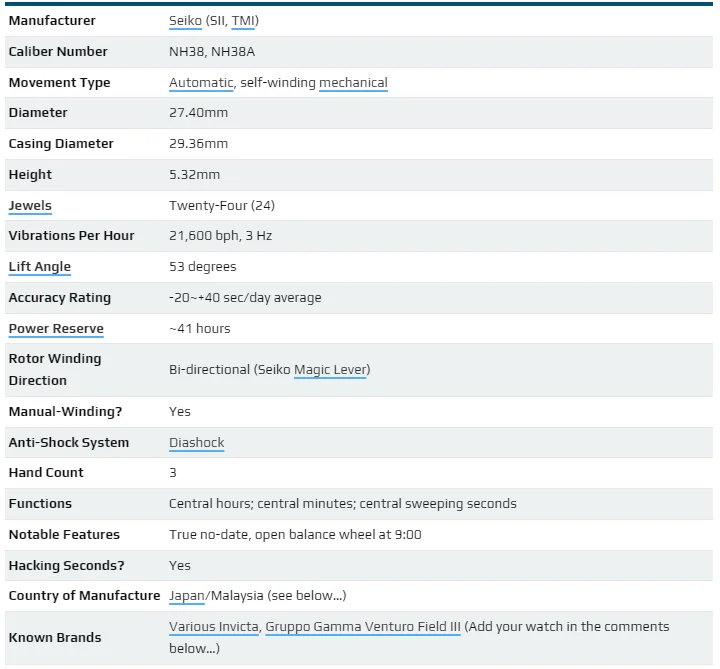Click the Hacking Seconds? label
Viewport: 720px width, 669px height.
click(67, 566)
